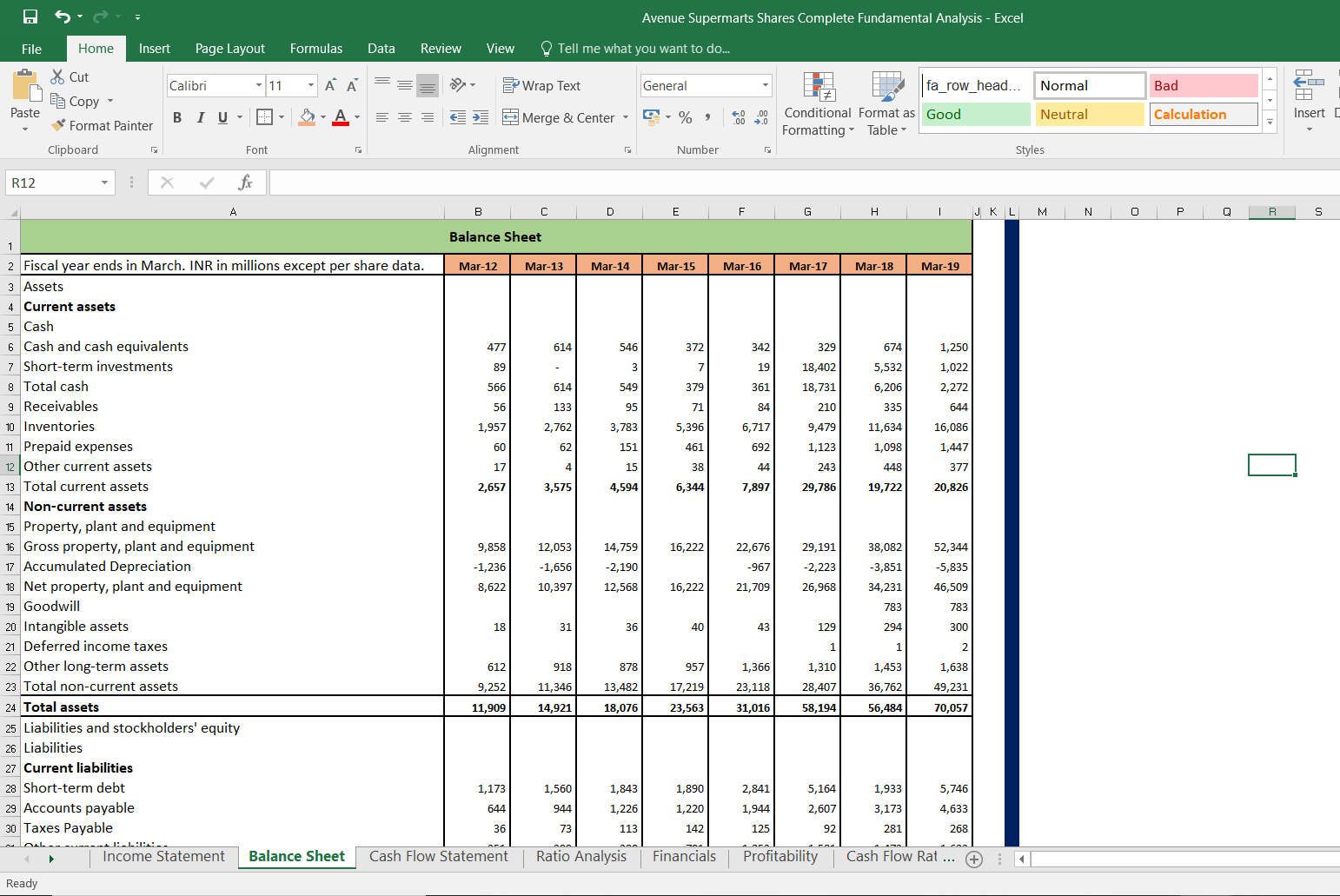
Task: Click the Accounting Number Format icon
Action: click(651, 116)
